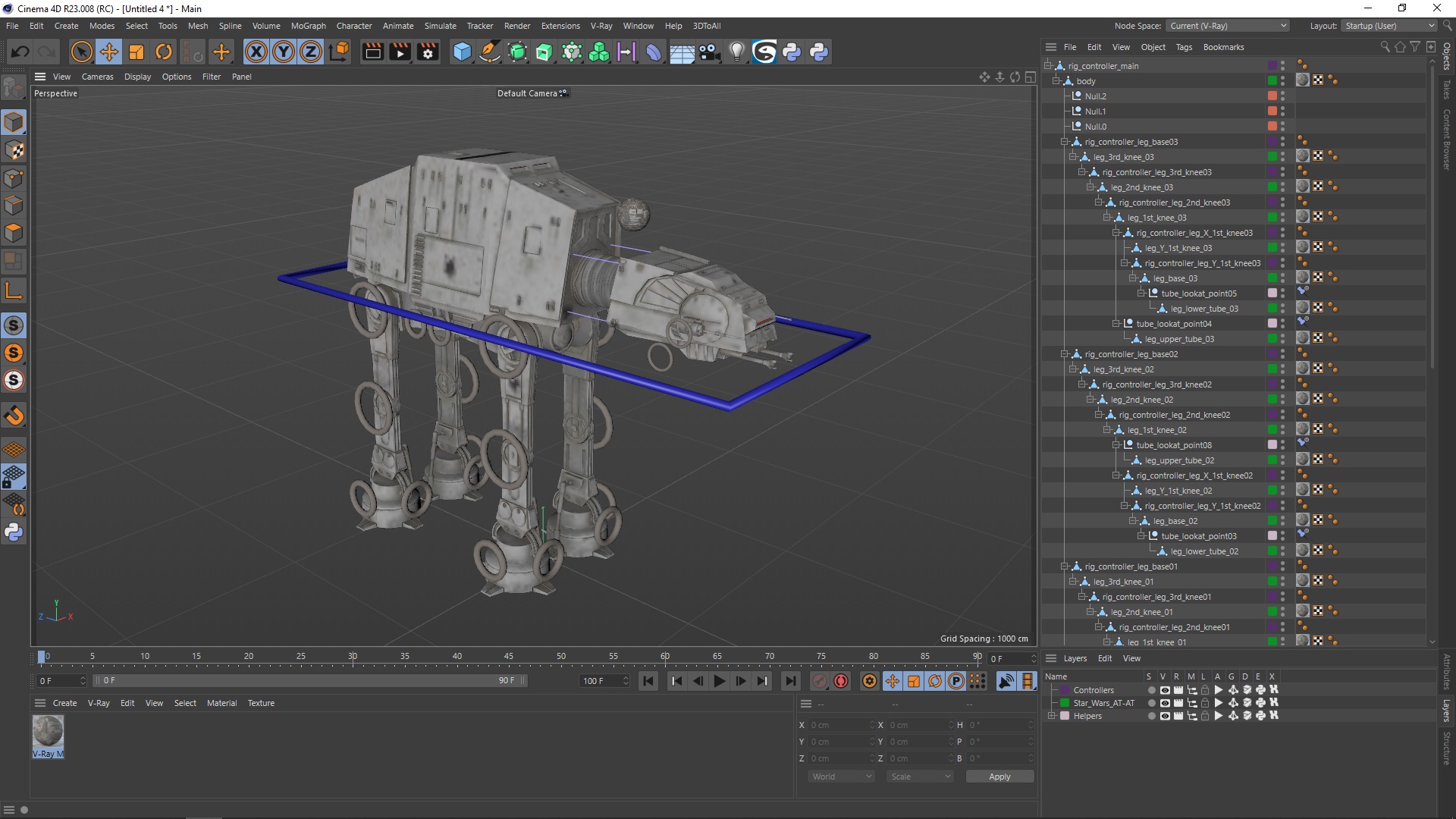
Task: Play the animation forward
Action: click(719, 681)
